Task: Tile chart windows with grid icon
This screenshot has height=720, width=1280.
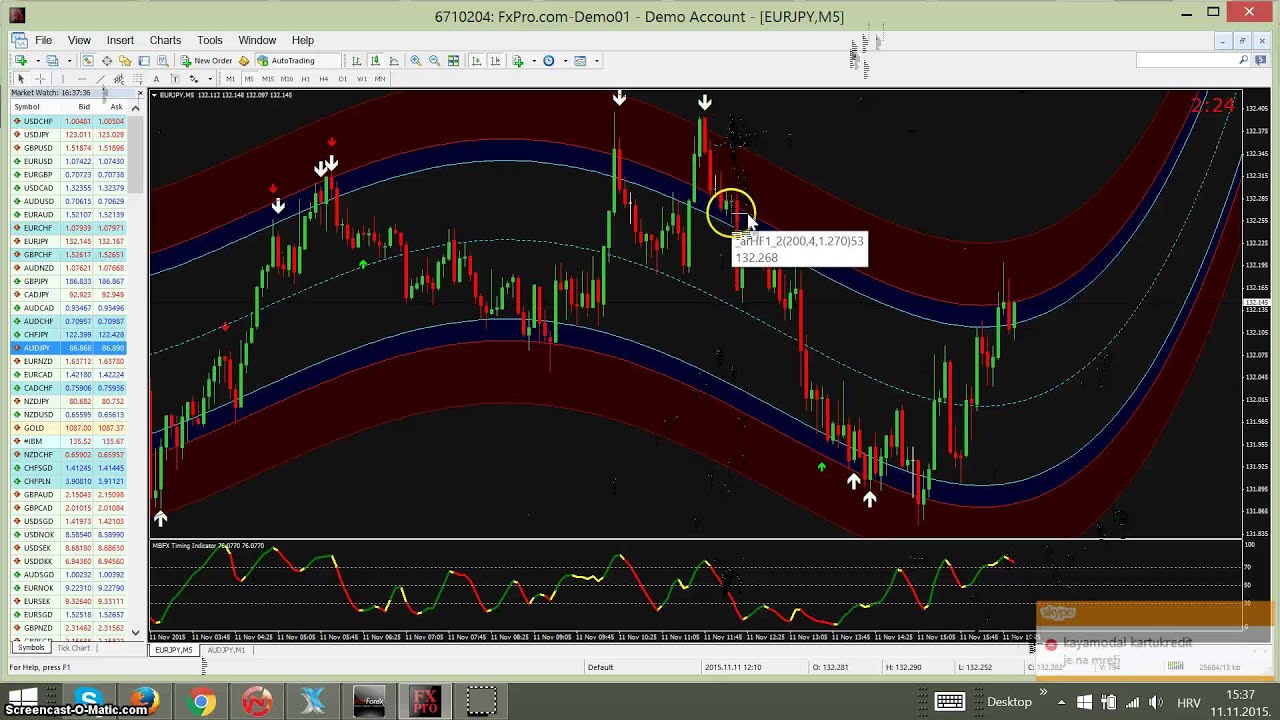Action: 453,61
